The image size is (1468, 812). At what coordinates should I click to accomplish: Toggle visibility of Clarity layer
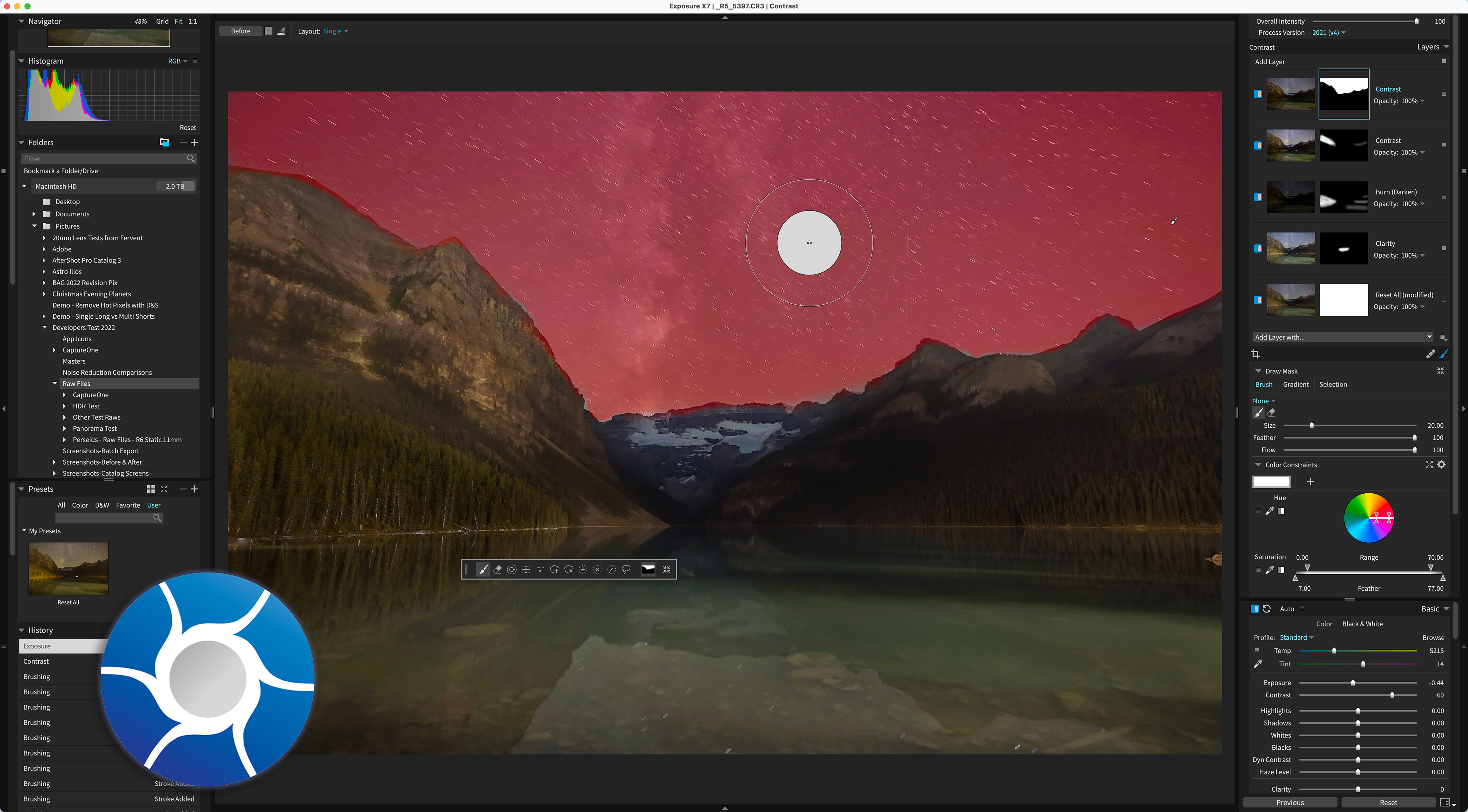(x=1258, y=248)
